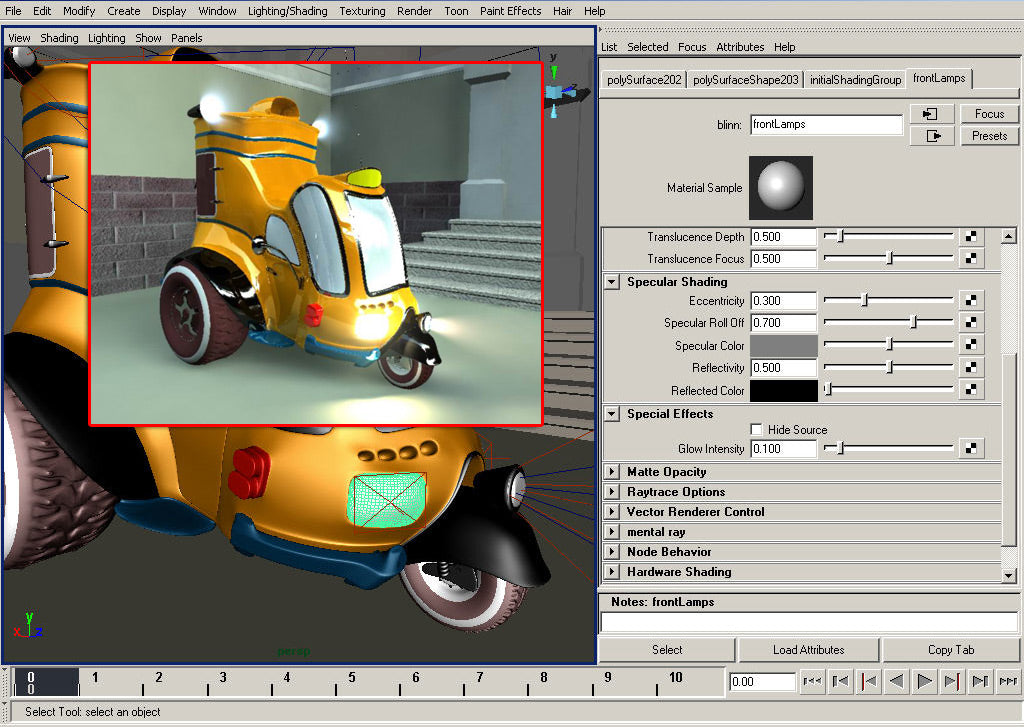This screenshot has height=727, width=1024.
Task: Click the texture map button beside Eccentricity
Action: [970, 300]
